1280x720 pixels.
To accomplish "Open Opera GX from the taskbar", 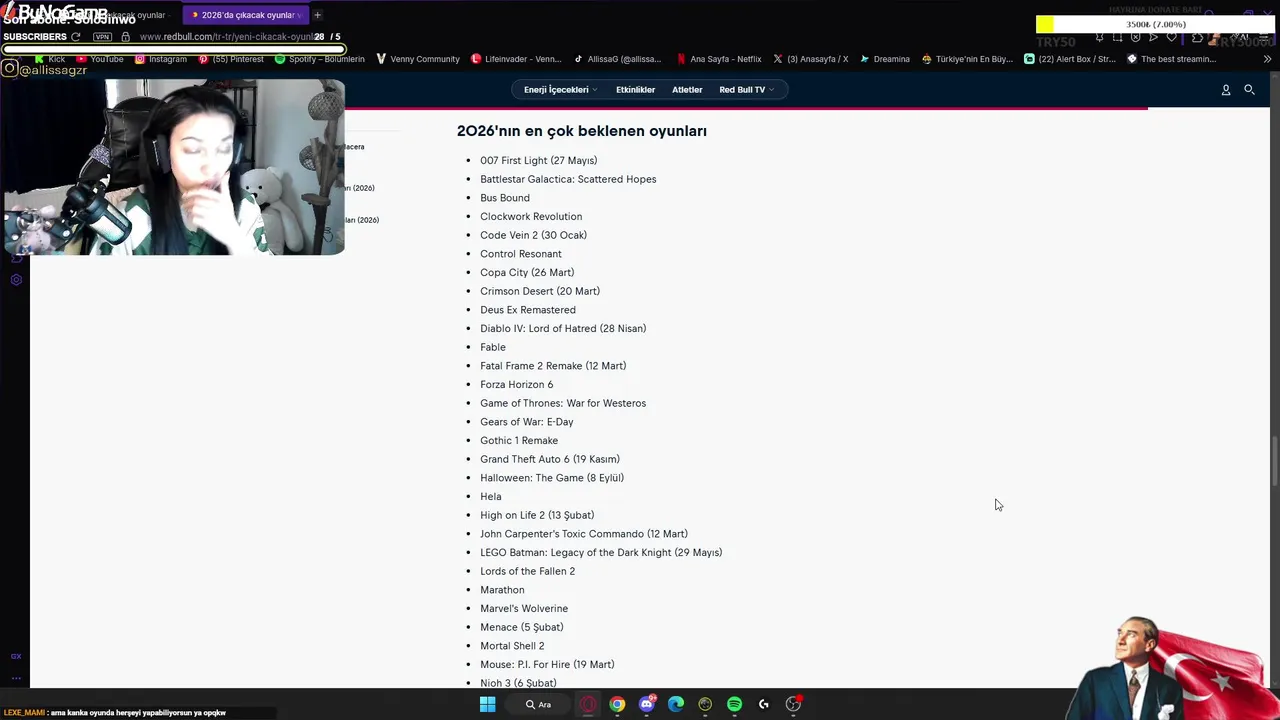I will [588, 704].
